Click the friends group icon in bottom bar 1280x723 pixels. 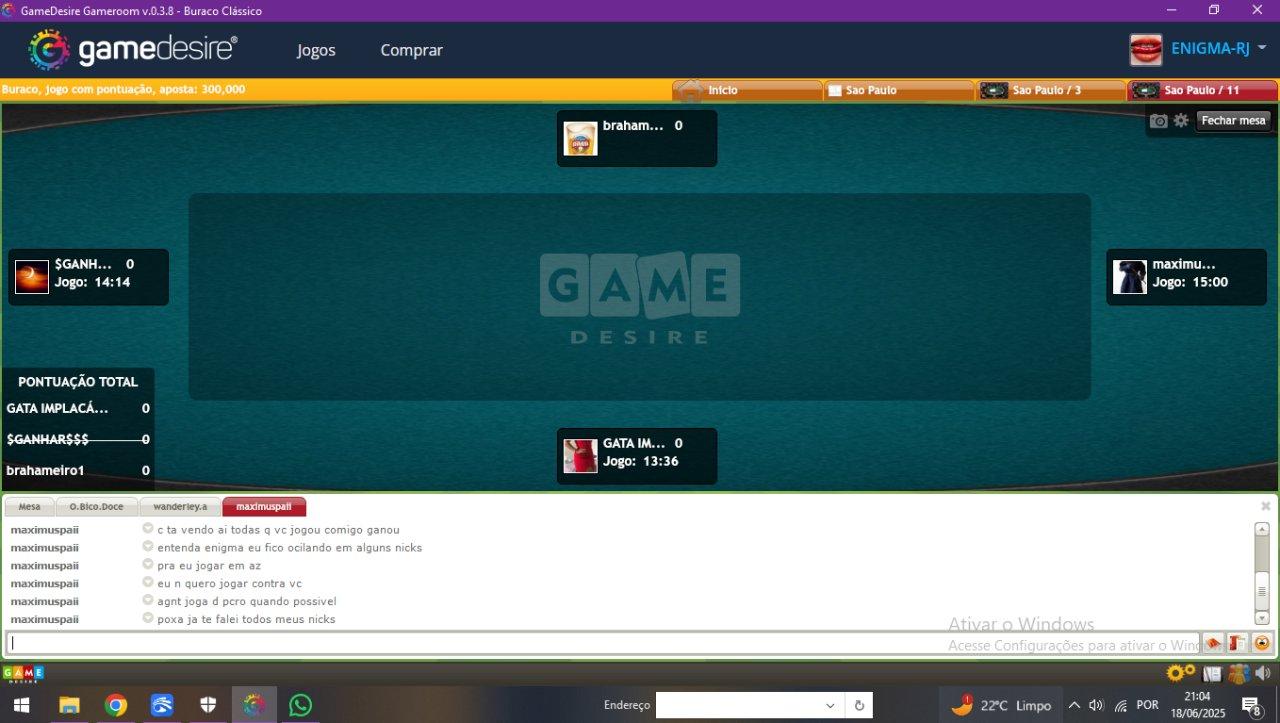1238,674
